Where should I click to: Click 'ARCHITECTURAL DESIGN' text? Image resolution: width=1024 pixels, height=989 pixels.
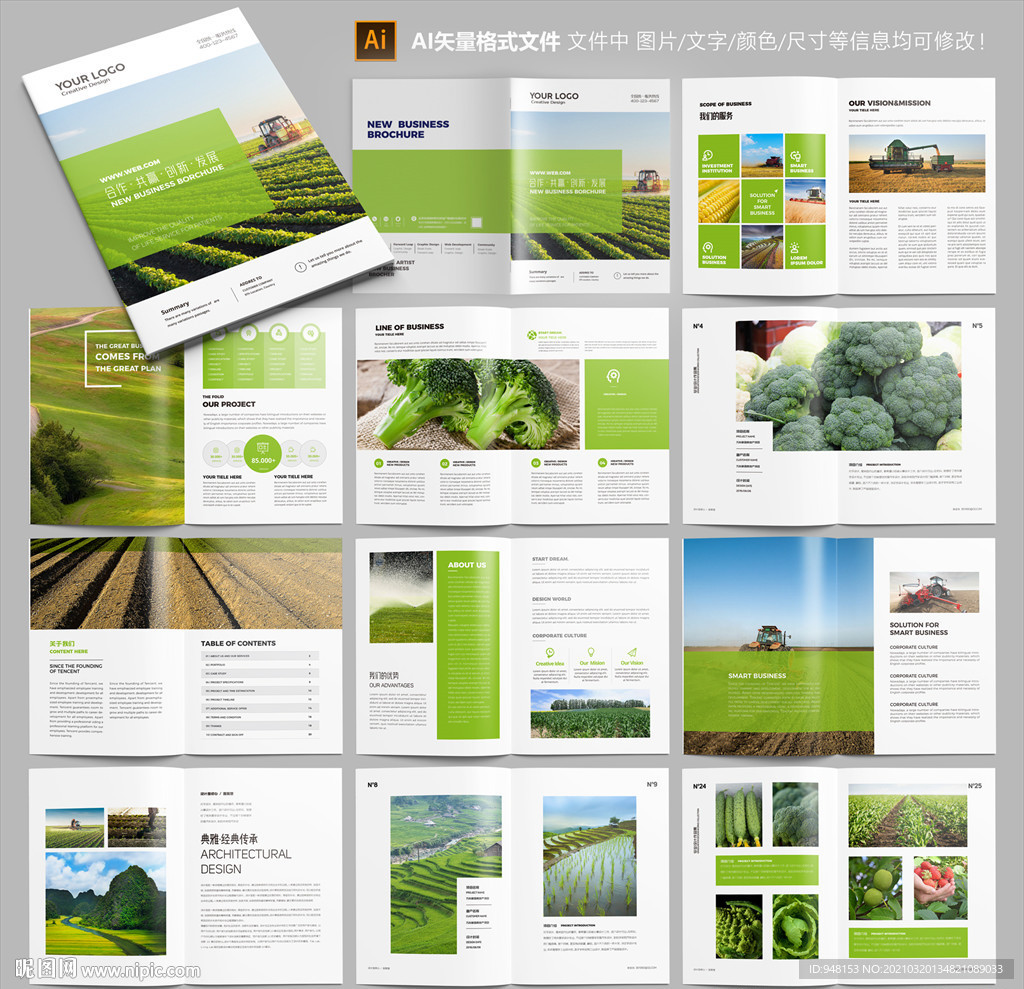246,862
